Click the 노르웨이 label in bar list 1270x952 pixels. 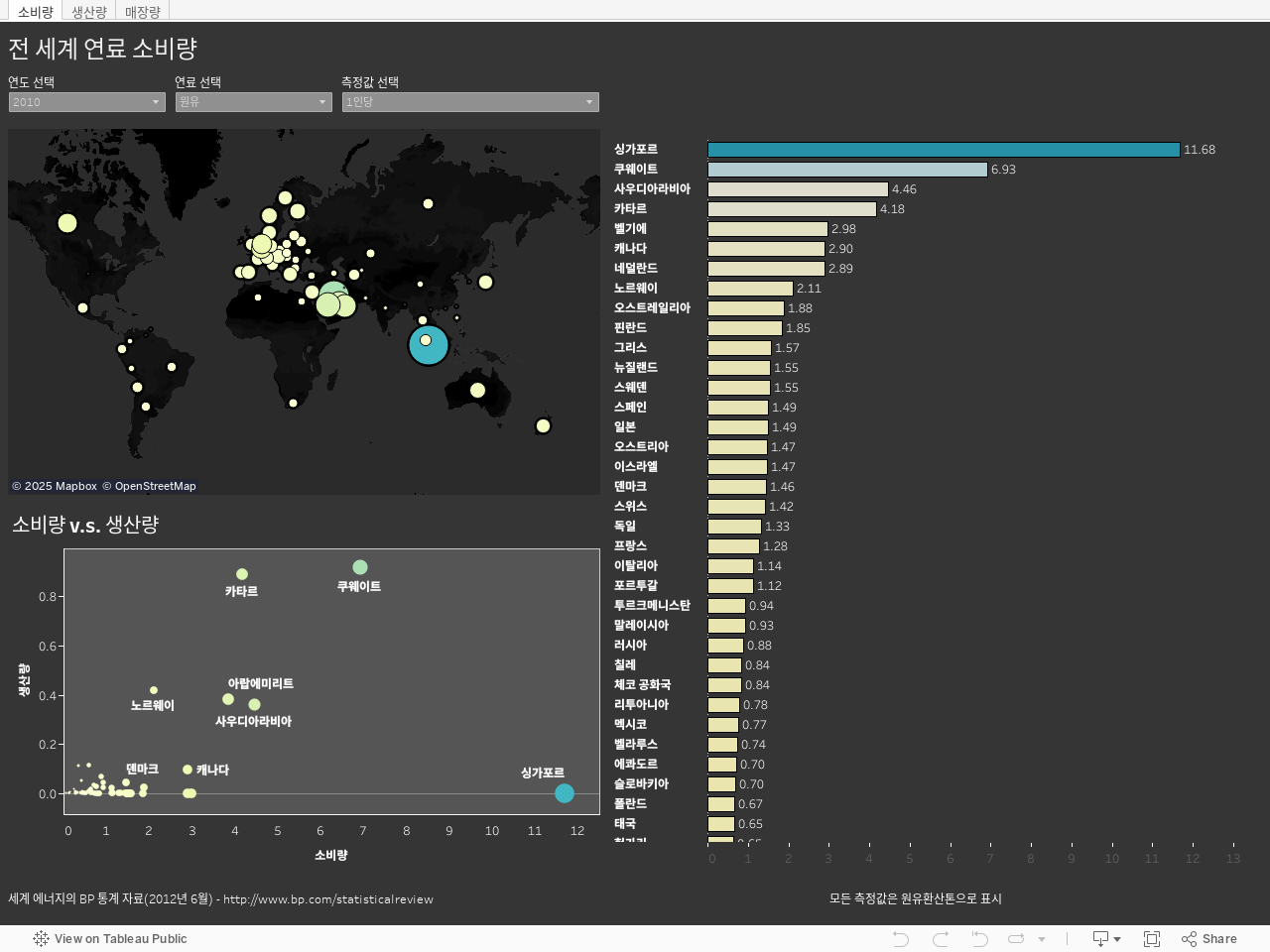click(636, 289)
